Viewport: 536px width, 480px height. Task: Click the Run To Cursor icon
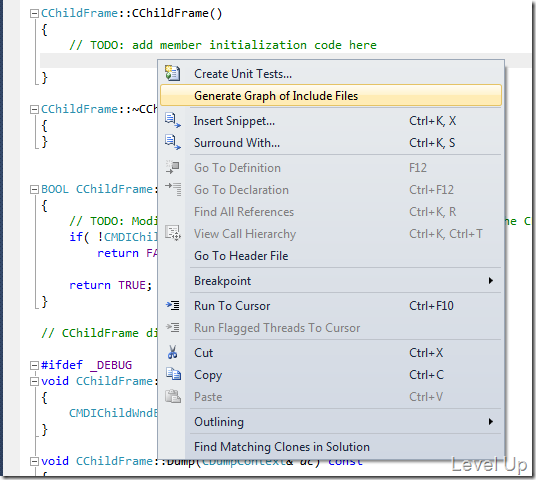point(173,305)
